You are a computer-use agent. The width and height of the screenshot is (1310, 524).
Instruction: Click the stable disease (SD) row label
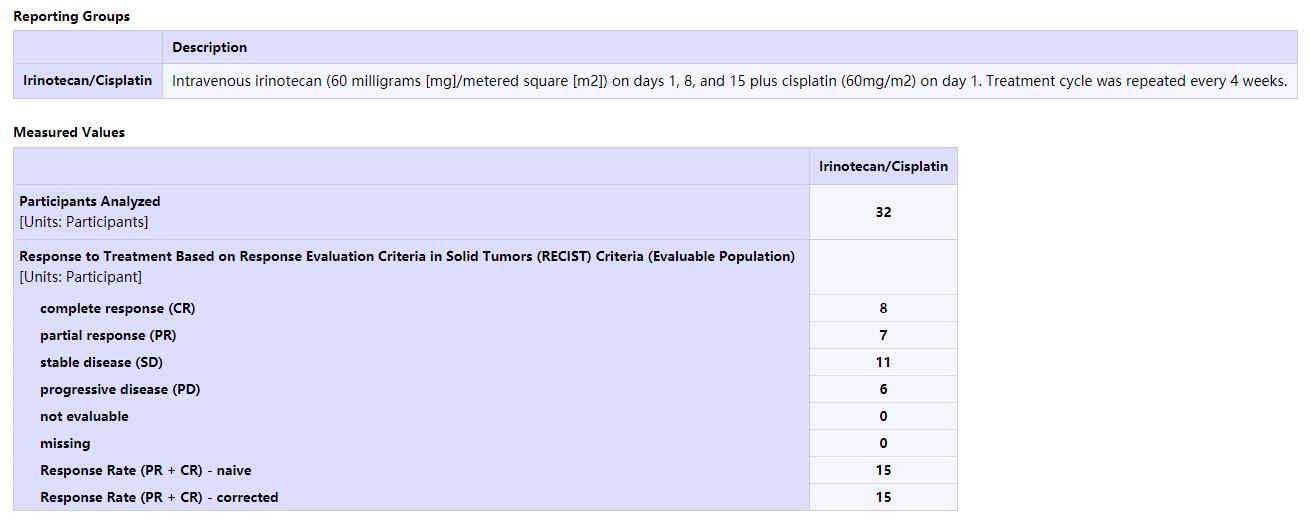pyautogui.click(x=101, y=362)
